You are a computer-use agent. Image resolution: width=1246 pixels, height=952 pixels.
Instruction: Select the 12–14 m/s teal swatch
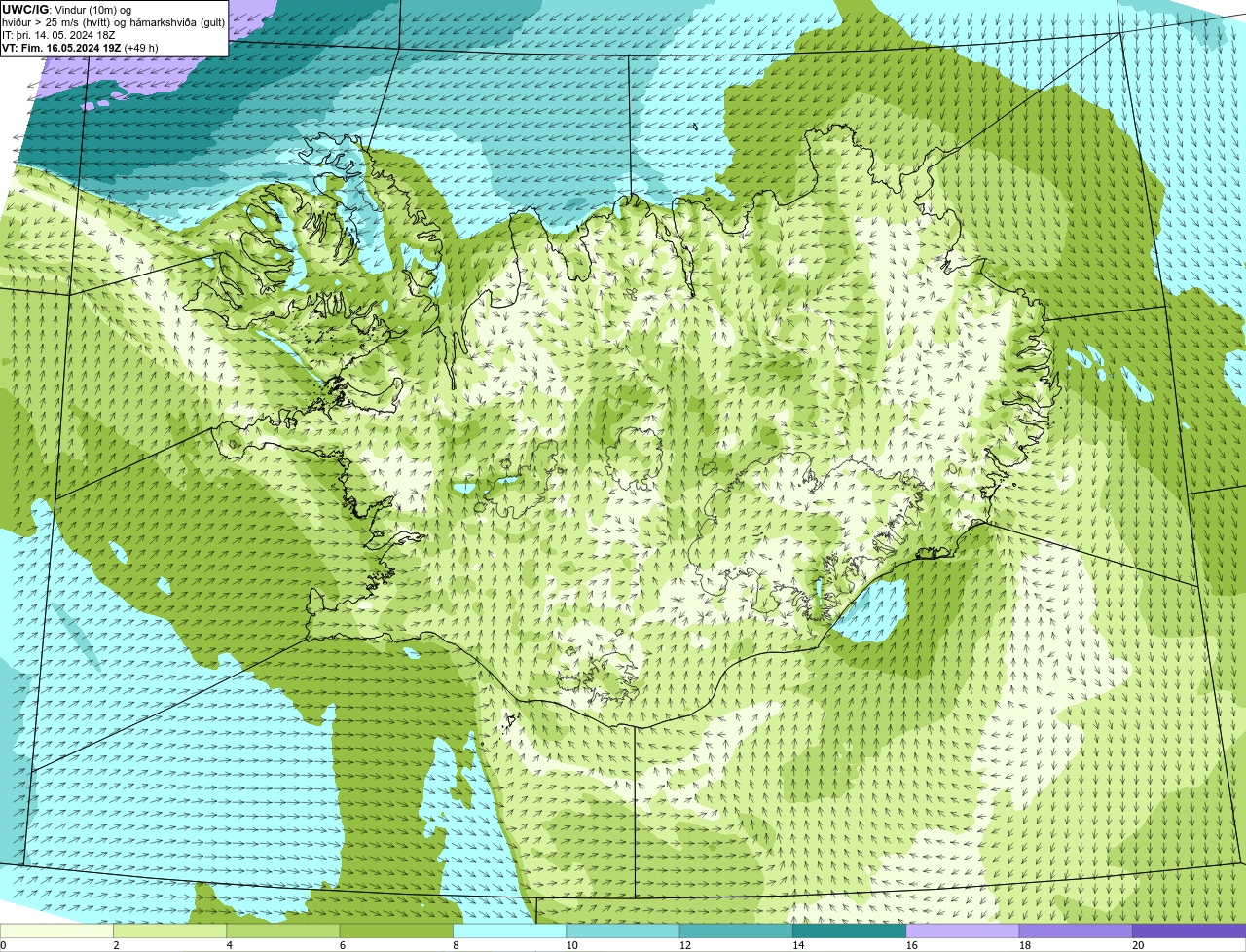click(736, 931)
